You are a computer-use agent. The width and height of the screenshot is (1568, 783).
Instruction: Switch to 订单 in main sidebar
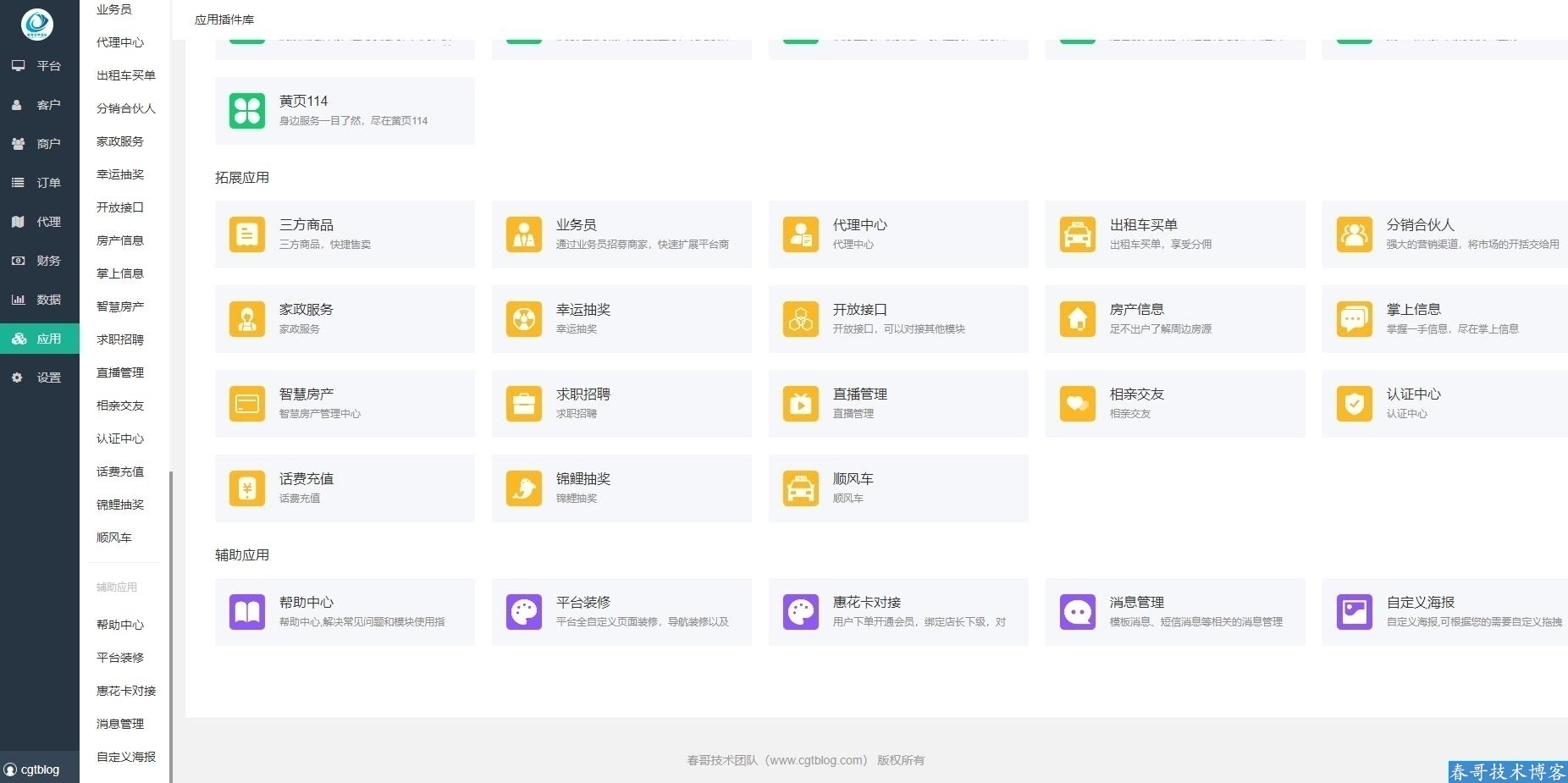click(40, 183)
